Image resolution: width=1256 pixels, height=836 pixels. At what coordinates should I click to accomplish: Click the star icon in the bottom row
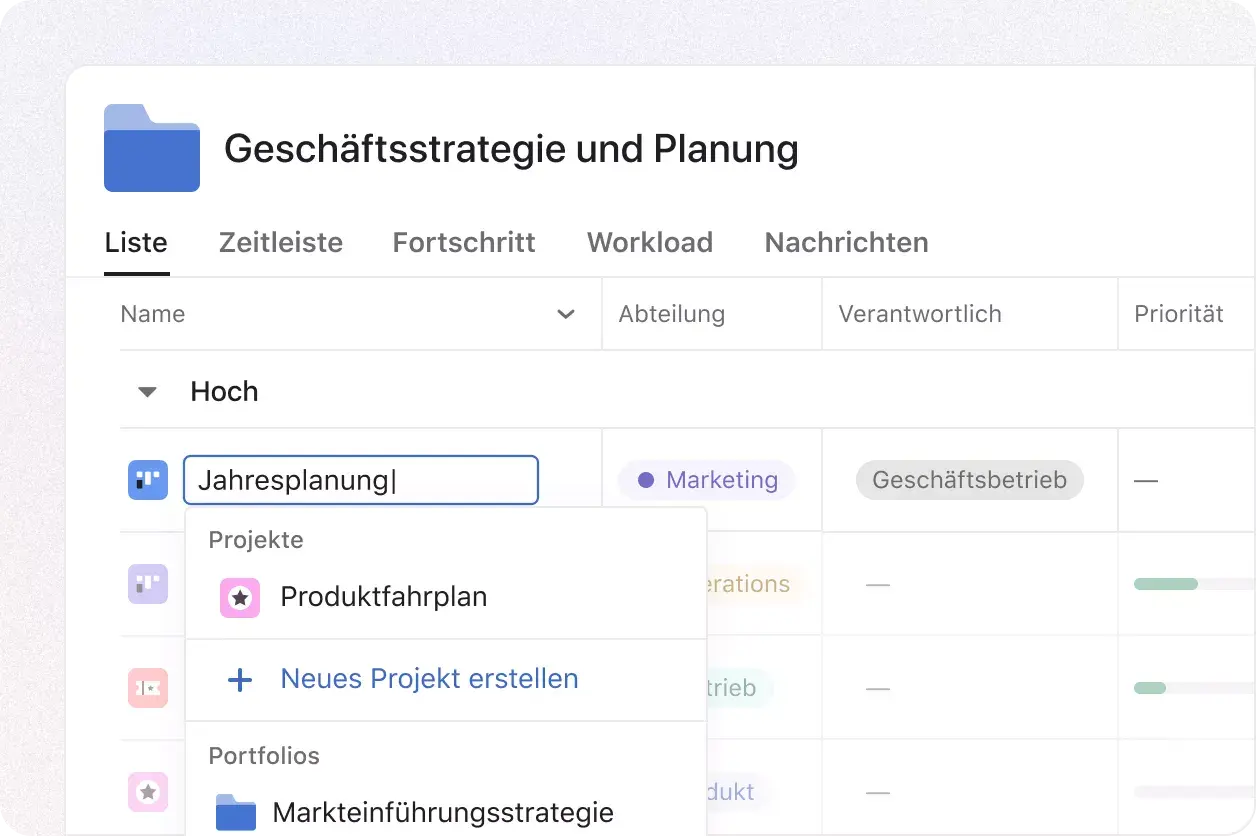(x=147, y=792)
